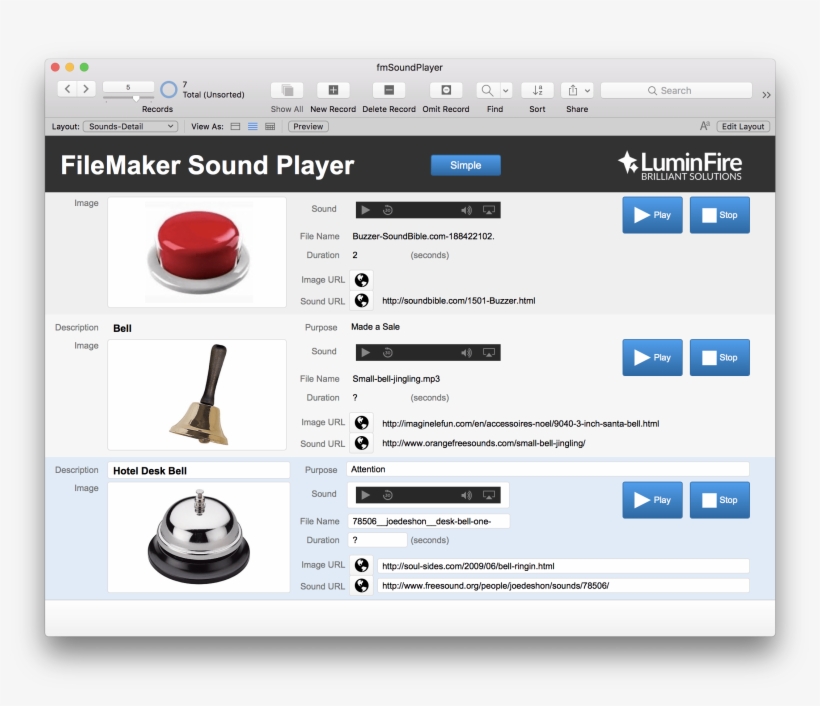Image resolution: width=820 pixels, height=706 pixels.
Task: Open Hotel Desk Bell Image URL globe
Action: pyautogui.click(x=361, y=565)
